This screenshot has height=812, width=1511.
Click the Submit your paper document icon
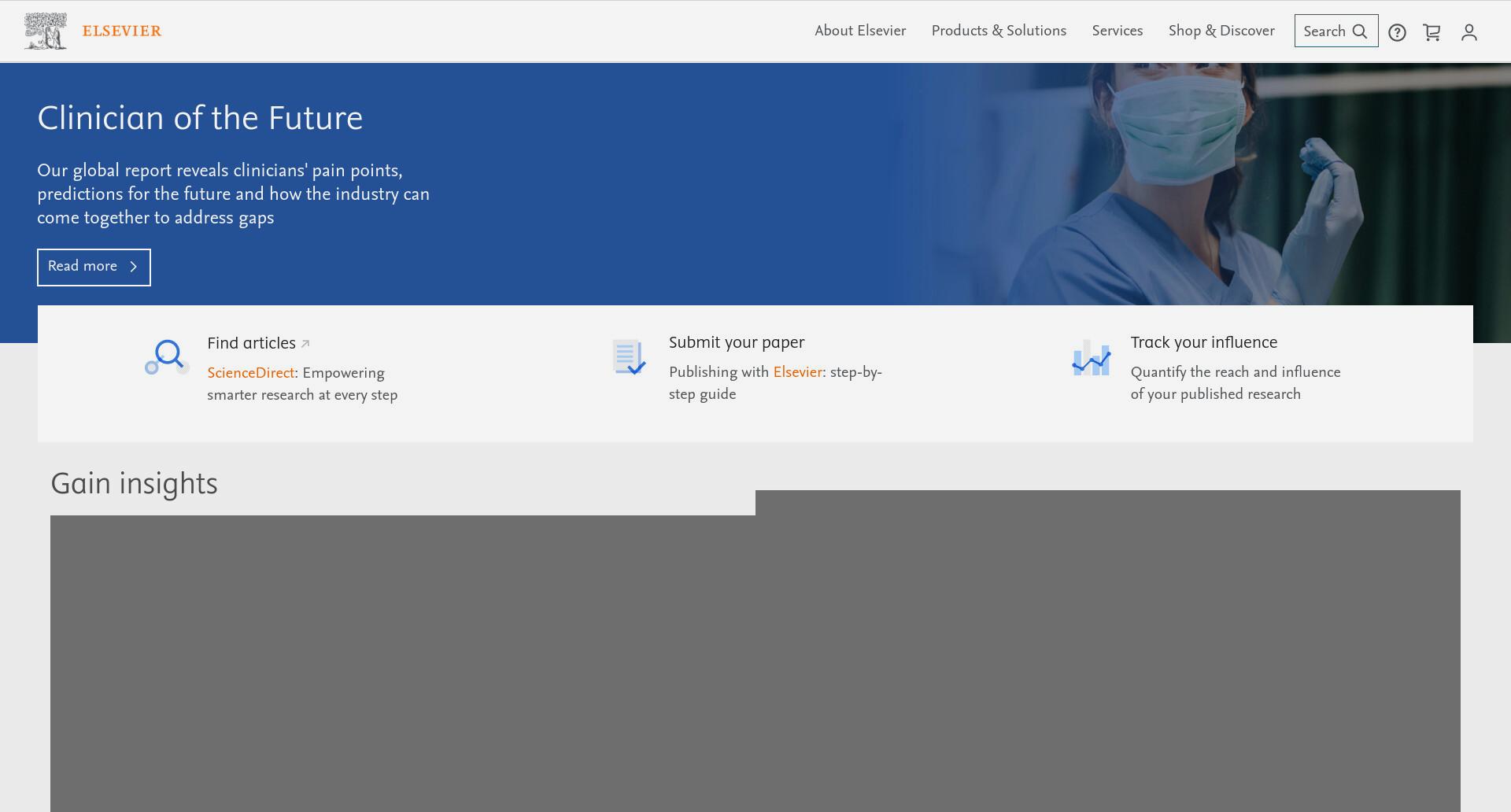[x=629, y=357]
